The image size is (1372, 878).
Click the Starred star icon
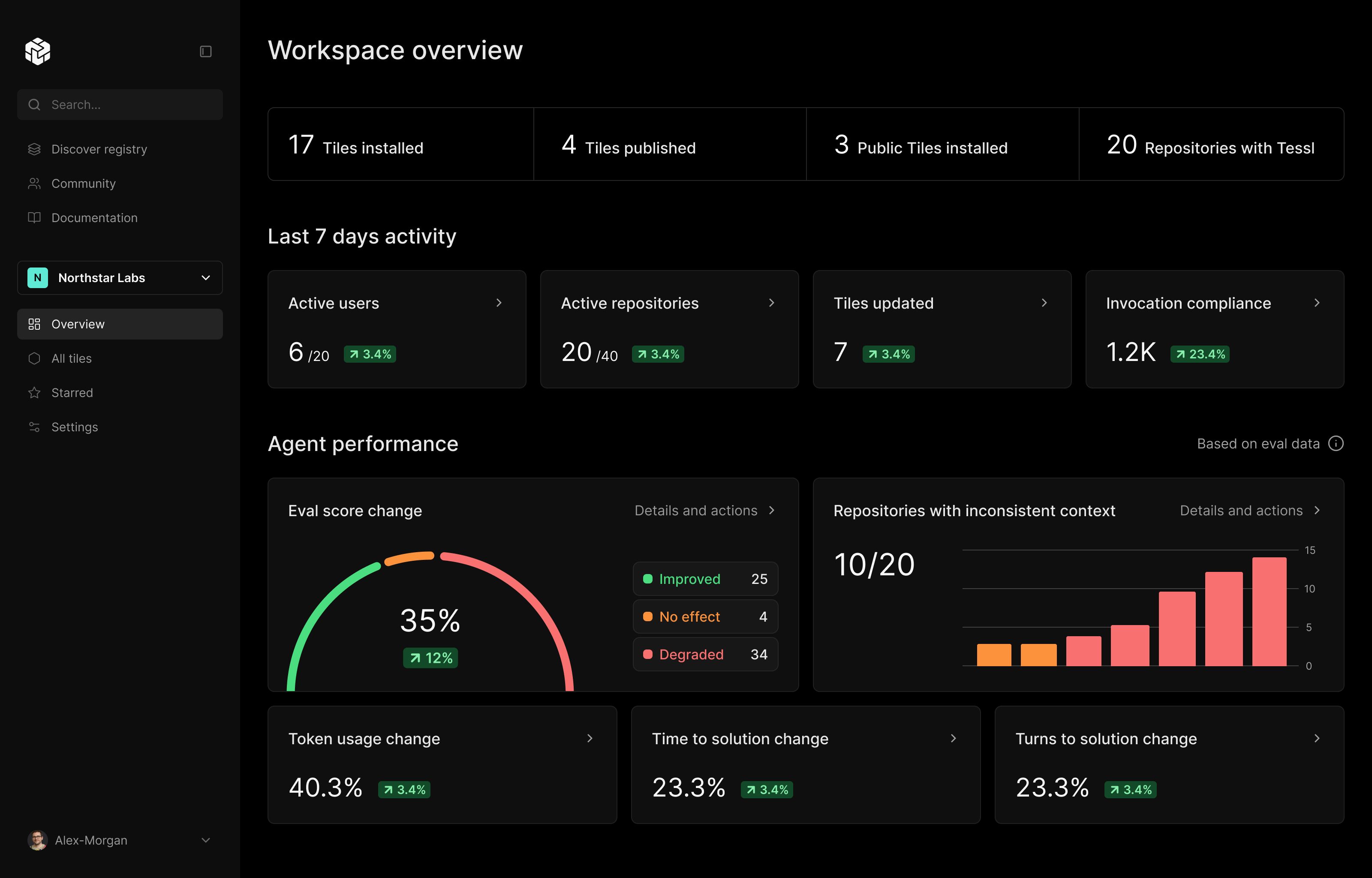point(34,393)
